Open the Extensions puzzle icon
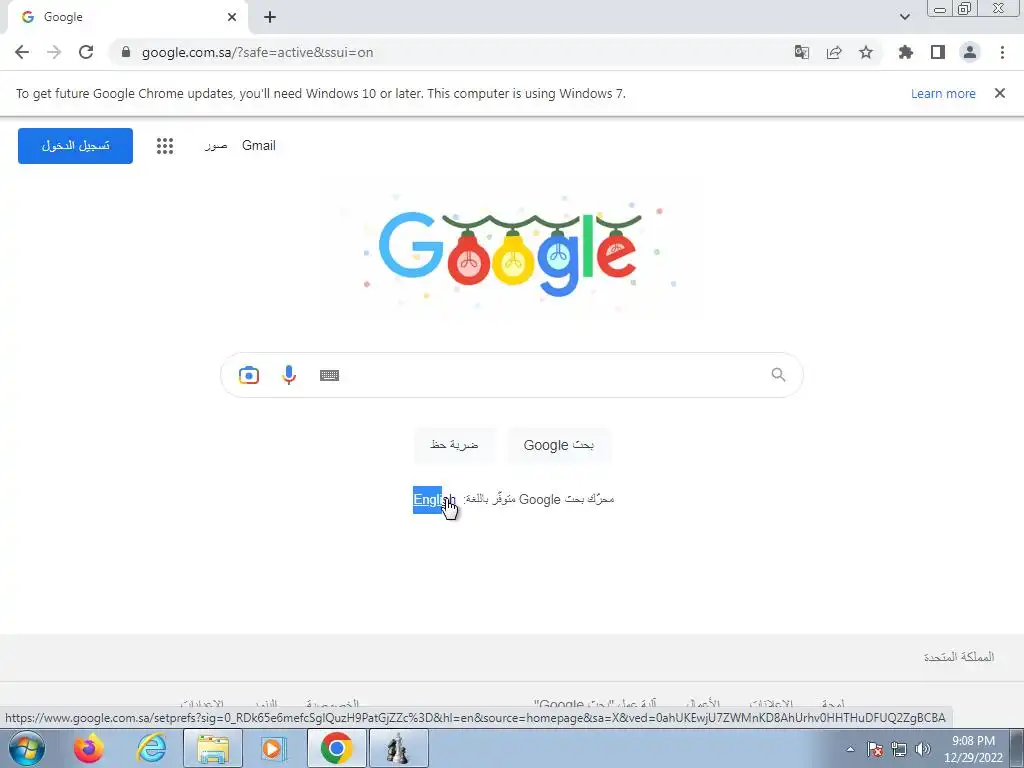The height and width of the screenshot is (768, 1024). [906, 52]
